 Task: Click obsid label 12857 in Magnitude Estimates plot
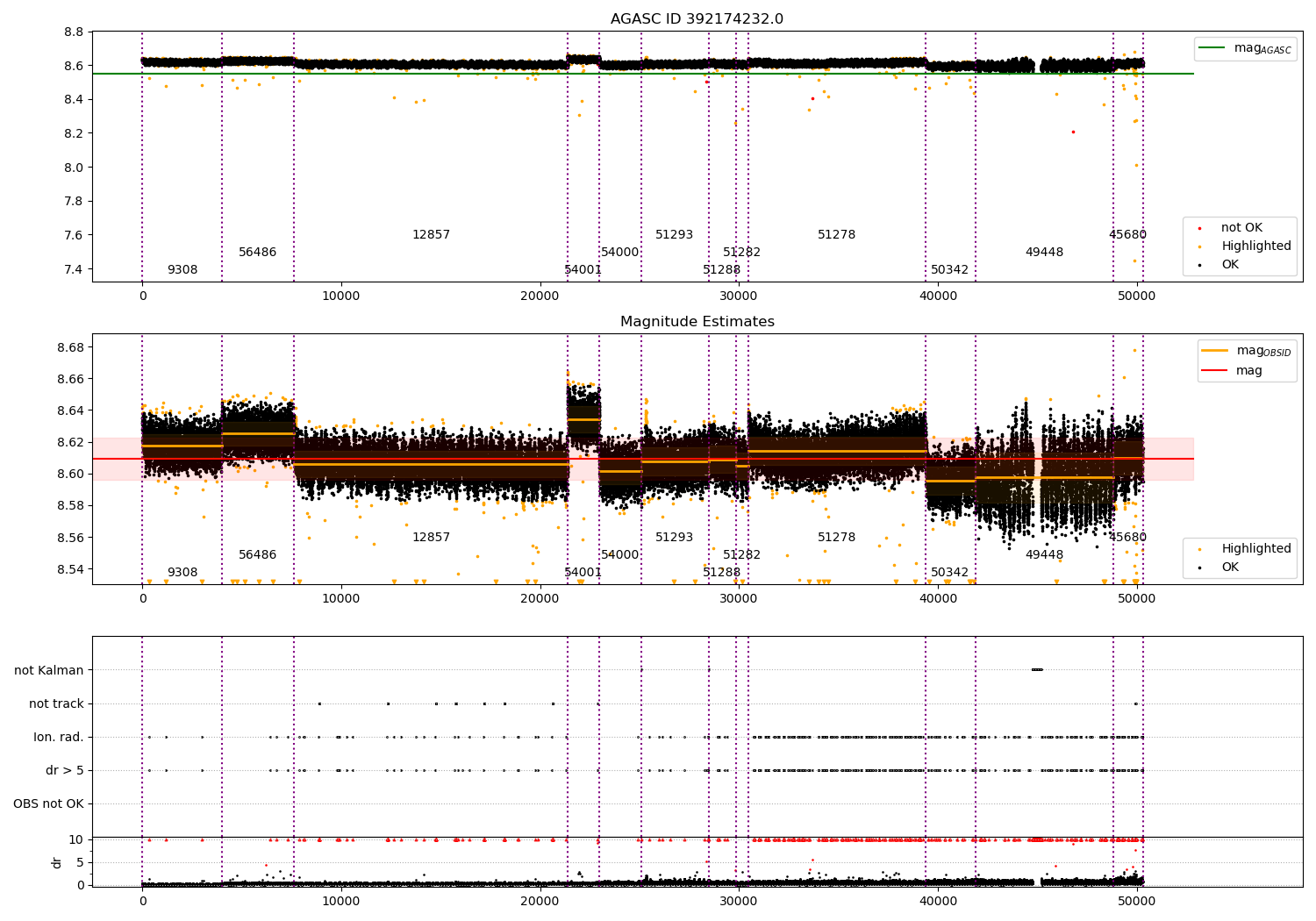(x=431, y=538)
